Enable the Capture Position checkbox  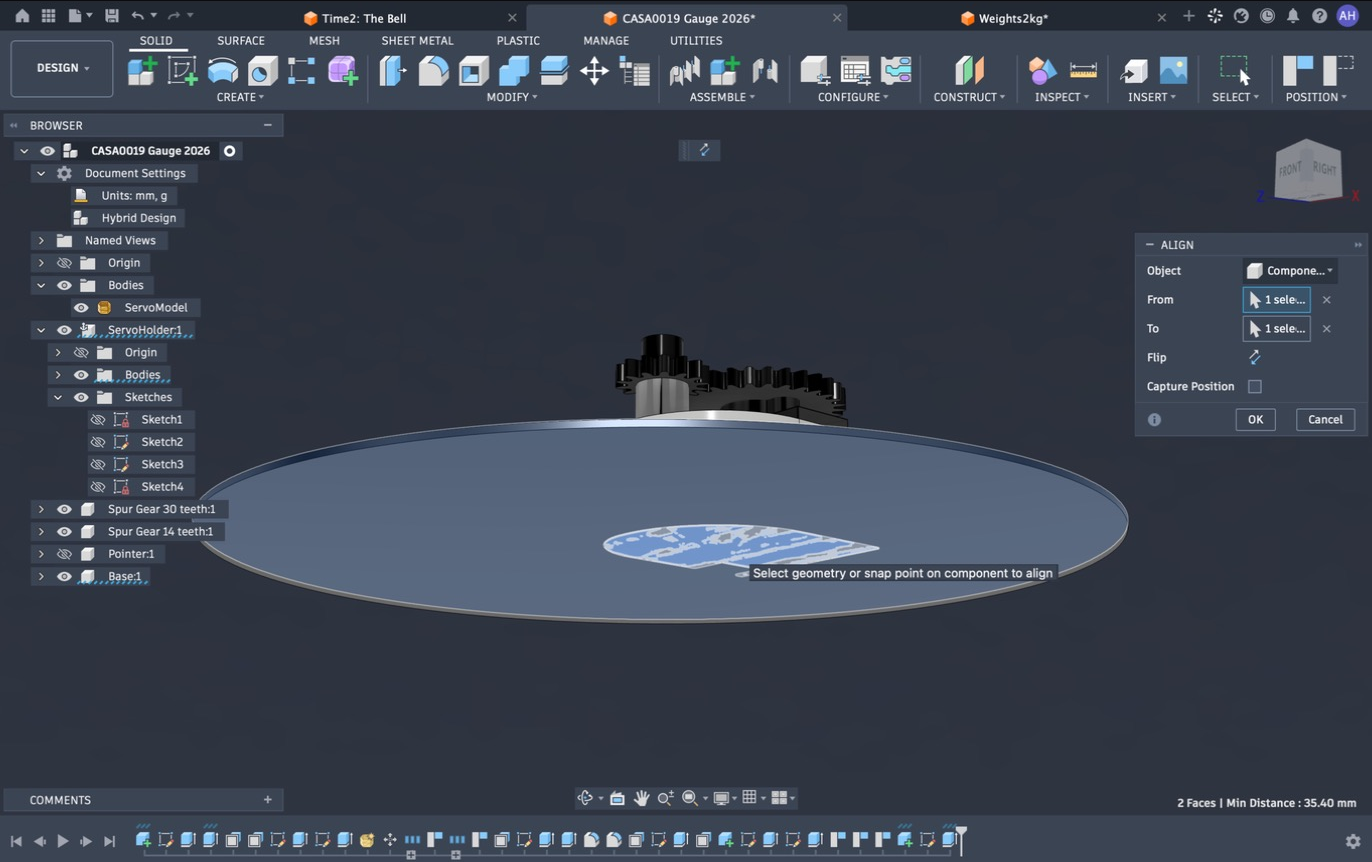click(x=1255, y=386)
